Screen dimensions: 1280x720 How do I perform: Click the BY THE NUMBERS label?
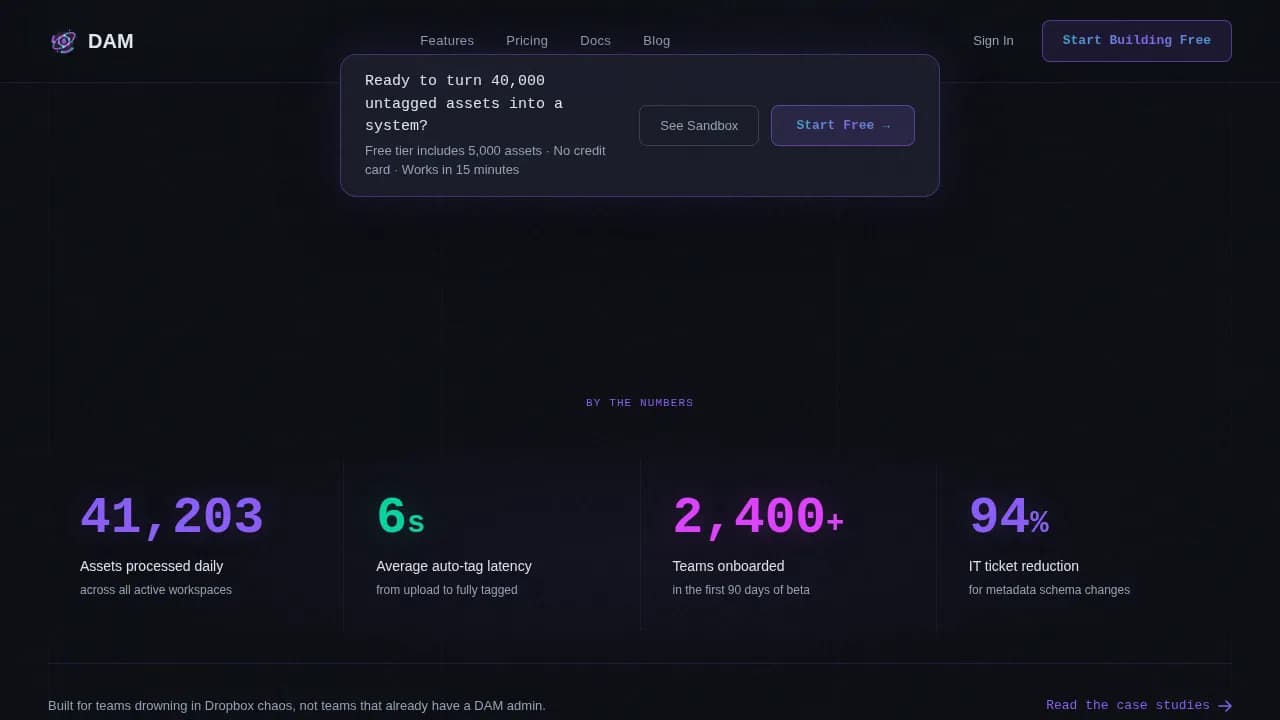tap(639, 402)
